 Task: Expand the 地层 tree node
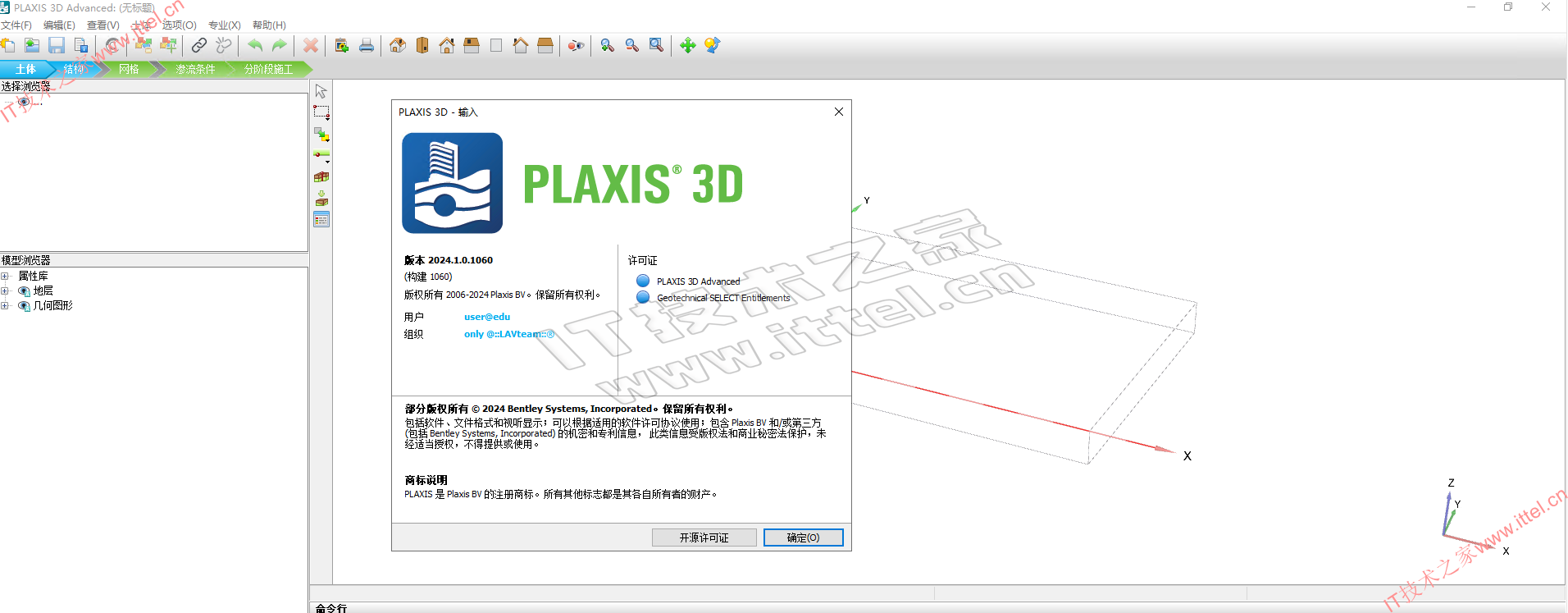(x=5, y=291)
